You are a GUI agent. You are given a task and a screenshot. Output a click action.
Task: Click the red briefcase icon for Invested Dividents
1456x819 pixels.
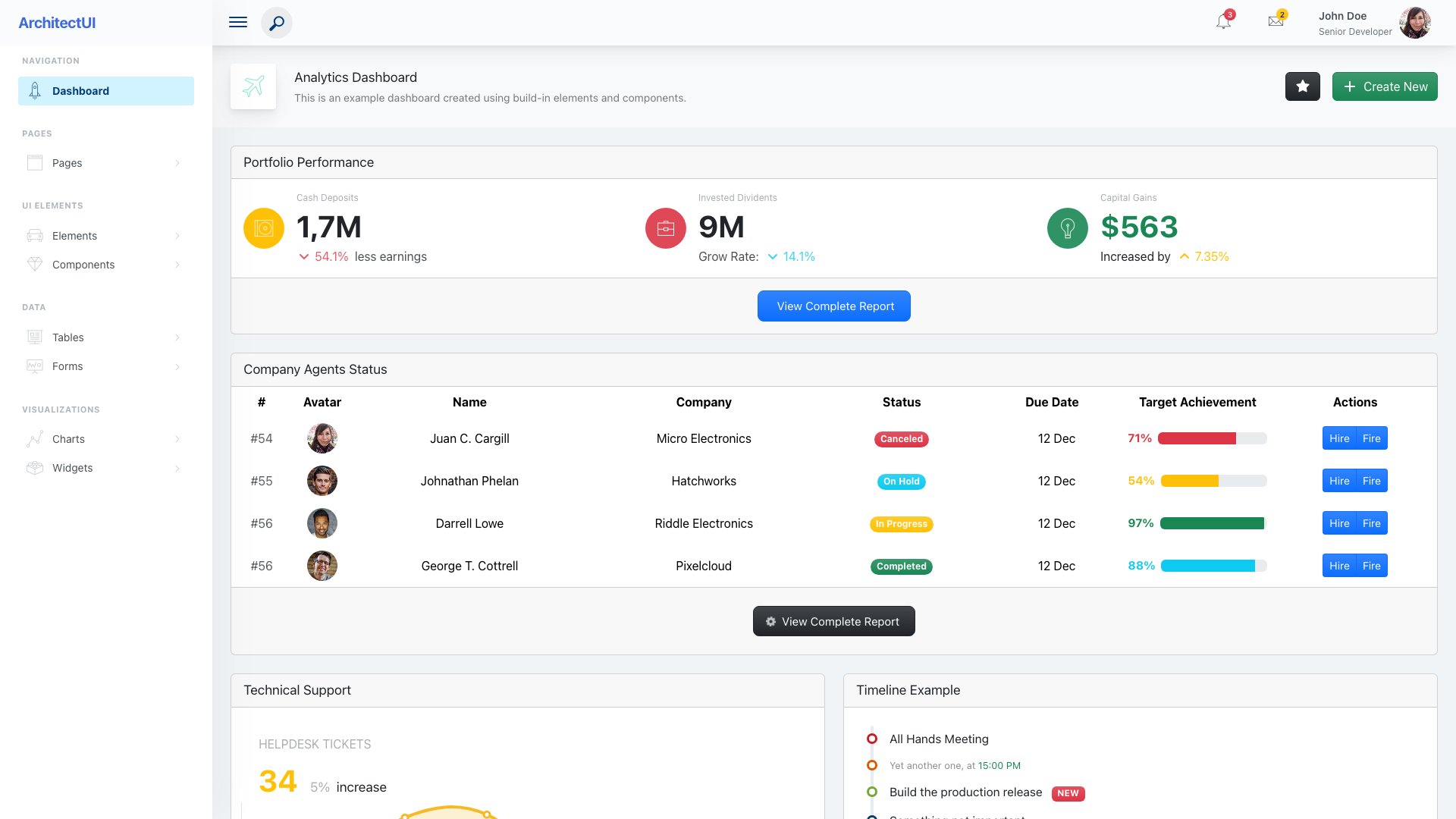[665, 227]
